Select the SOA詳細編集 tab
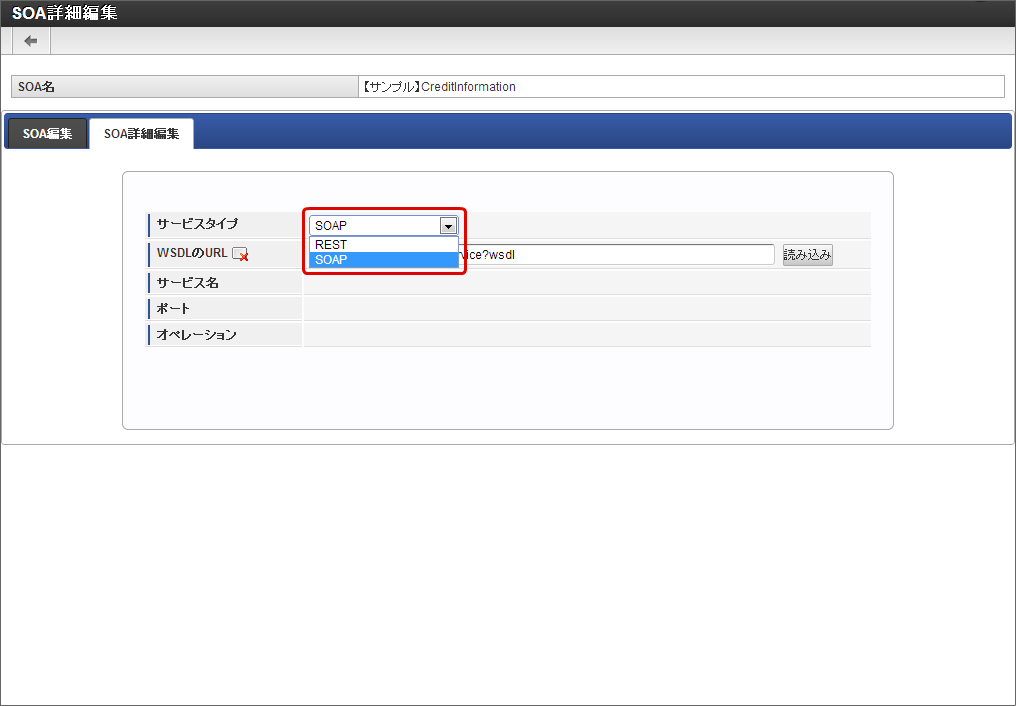The width and height of the screenshot is (1016, 706). (141, 133)
